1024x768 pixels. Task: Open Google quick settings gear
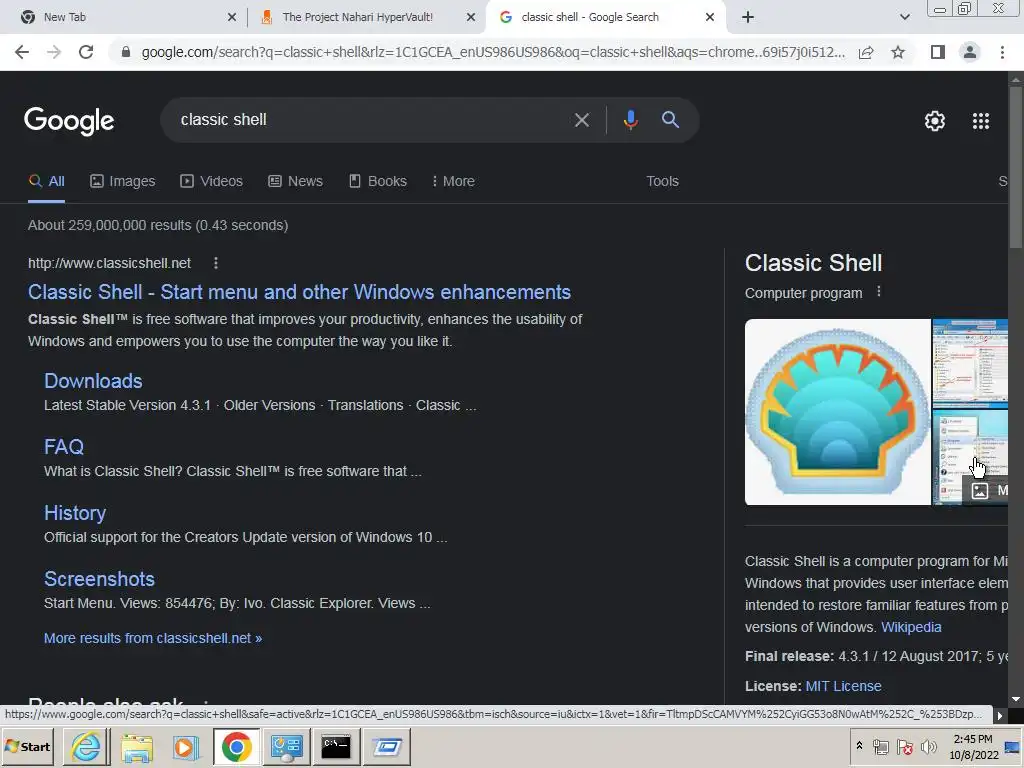(x=935, y=121)
